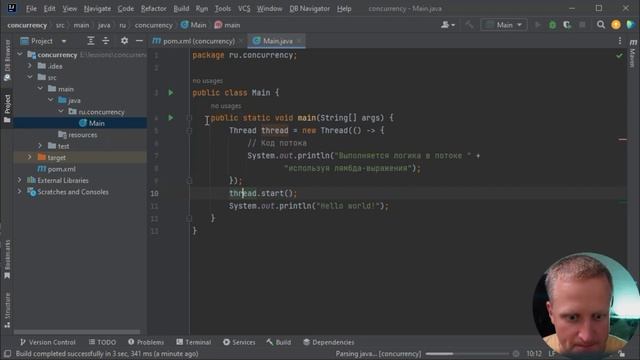
Task: Click the orange updates icon in toolbar
Action: click(x=616, y=25)
